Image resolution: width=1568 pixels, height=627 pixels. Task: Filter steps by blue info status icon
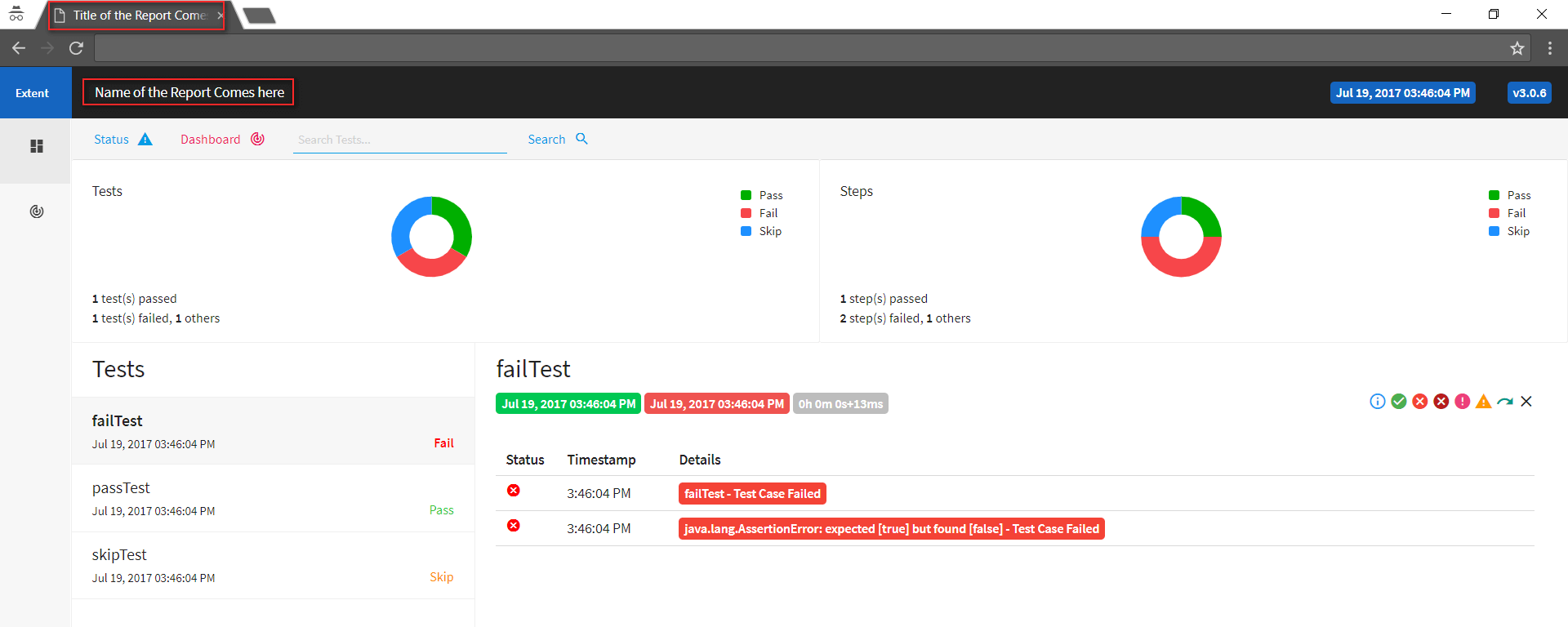tap(1377, 401)
